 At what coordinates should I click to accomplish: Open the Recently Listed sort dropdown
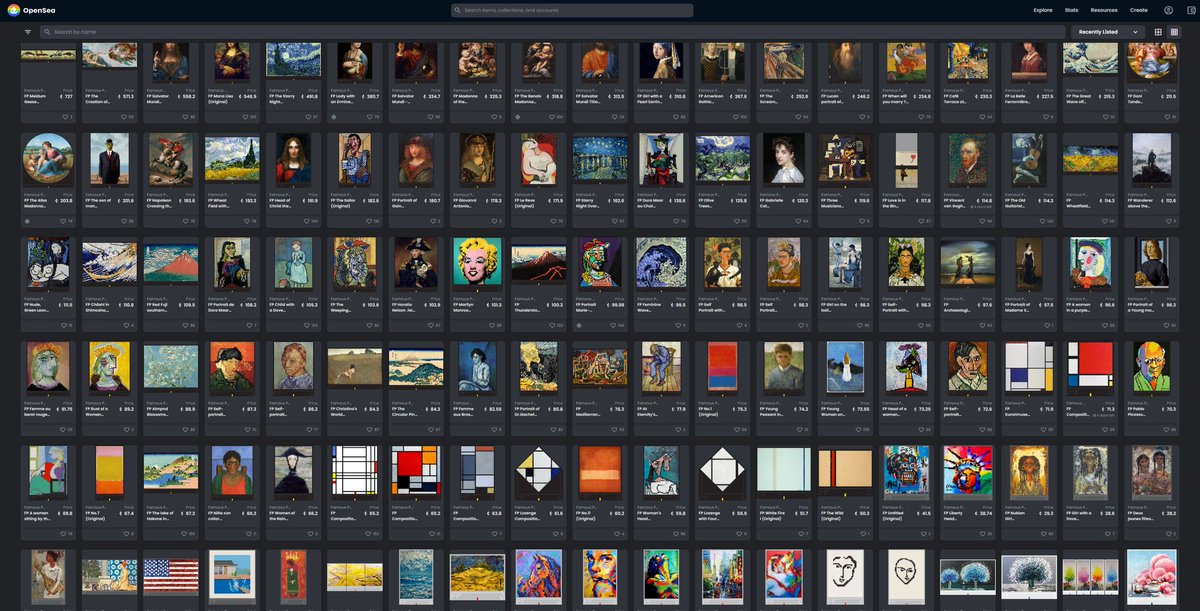(x=1108, y=32)
